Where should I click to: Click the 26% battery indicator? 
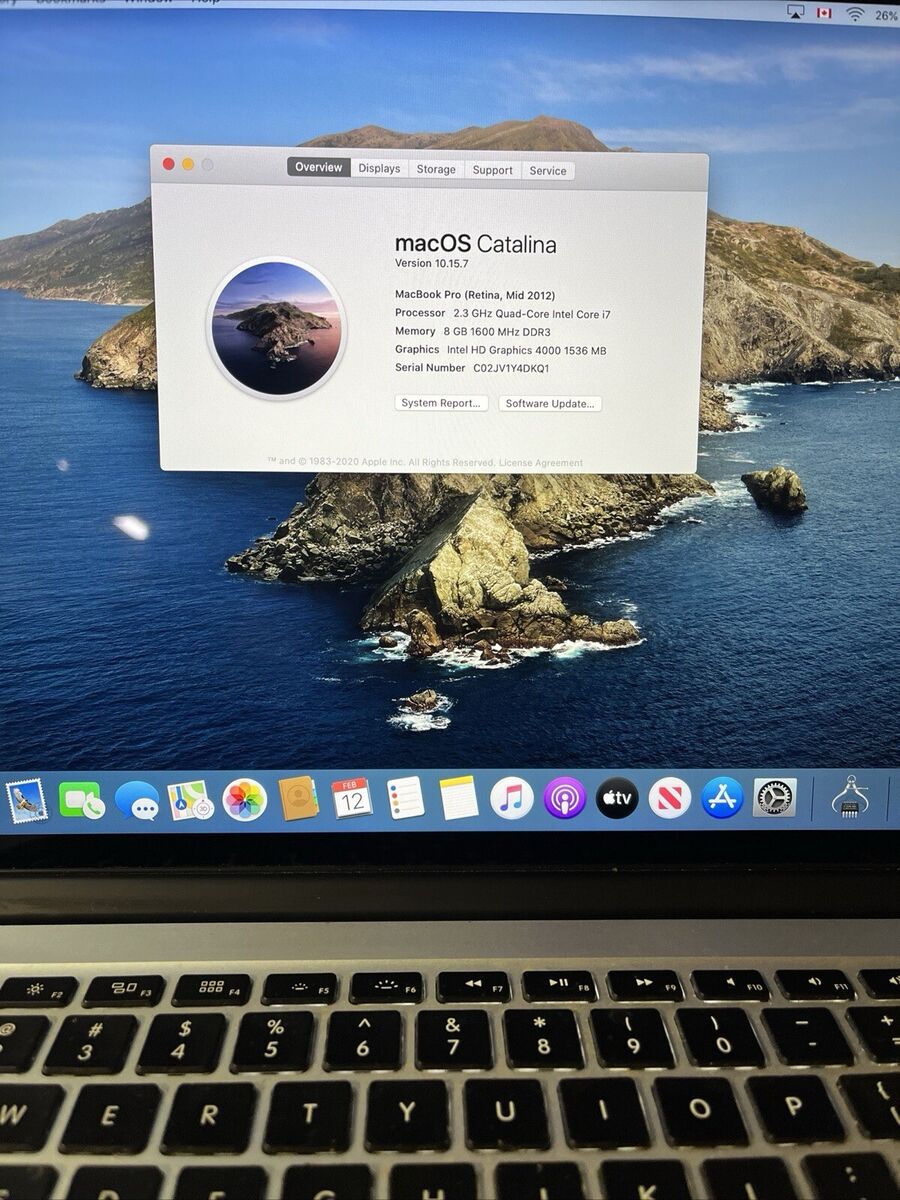pyautogui.click(x=886, y=16)
